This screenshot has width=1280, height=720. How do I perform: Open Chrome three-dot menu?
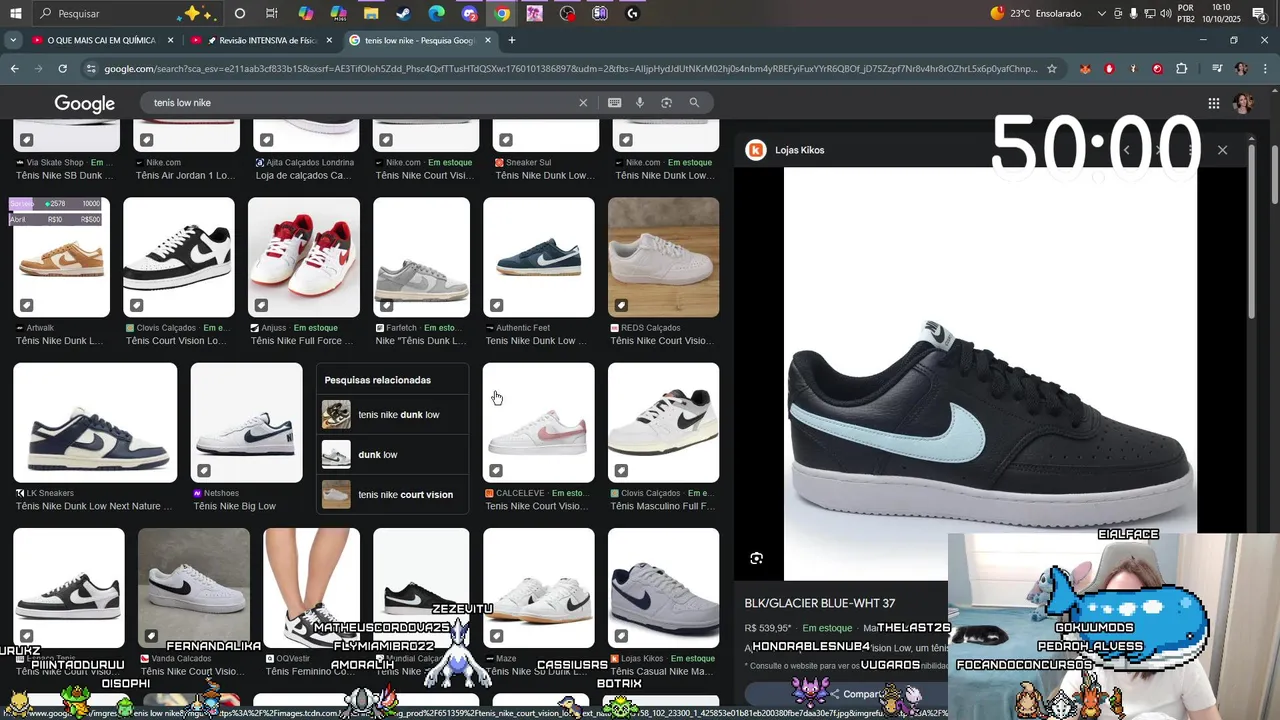click(x=1265, y=69)
